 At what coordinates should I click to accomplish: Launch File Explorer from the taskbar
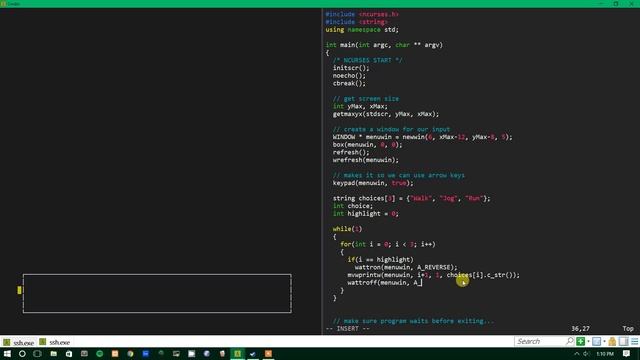[53, 353]
